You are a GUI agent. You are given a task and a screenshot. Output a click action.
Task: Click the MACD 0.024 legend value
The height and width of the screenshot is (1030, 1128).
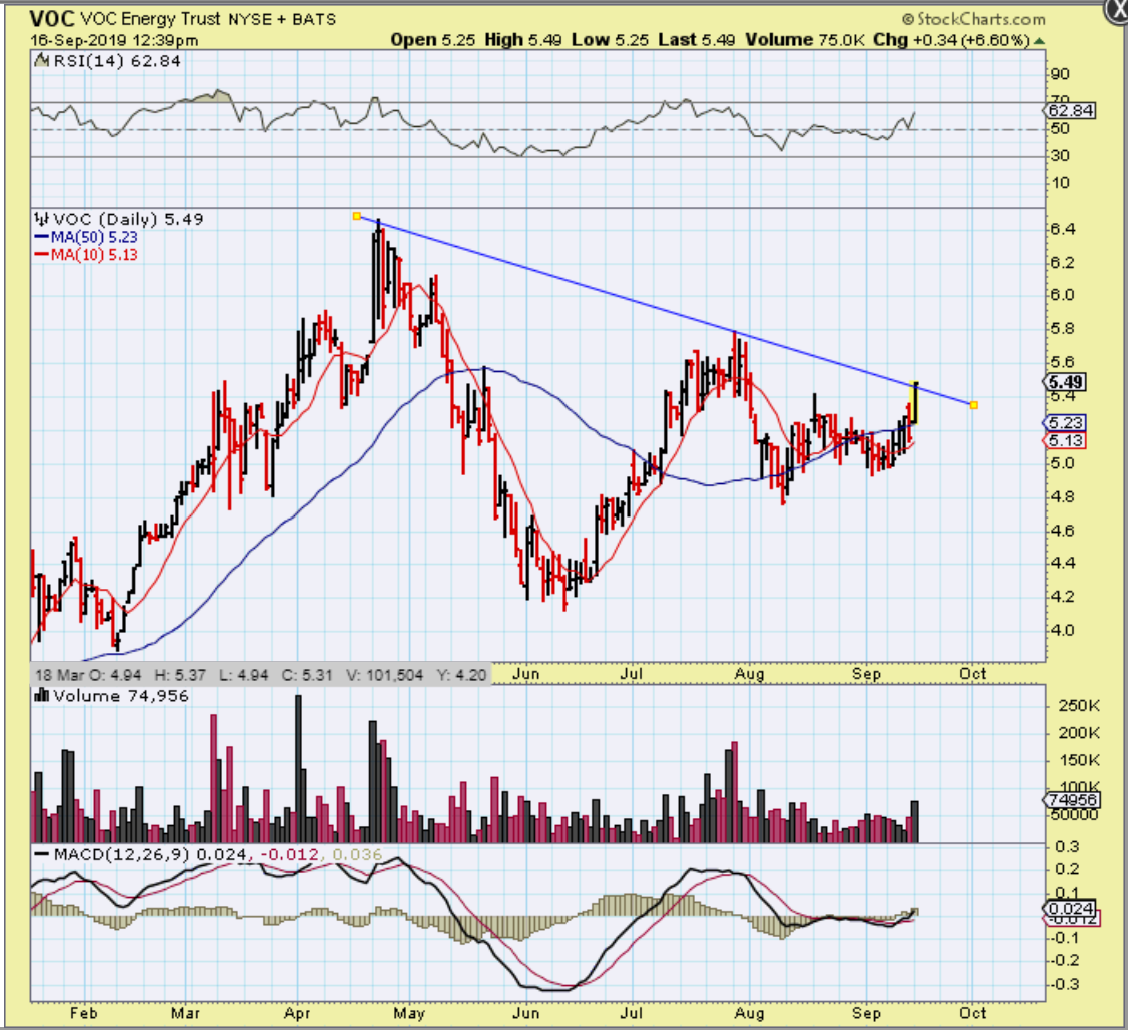pos(222,854)
